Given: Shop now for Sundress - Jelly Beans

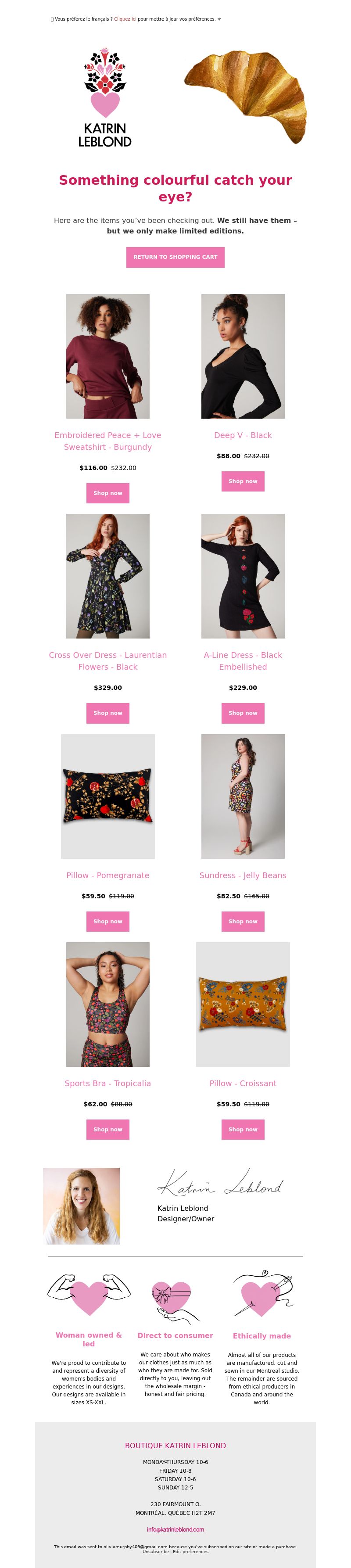Looking at the screenshot, I should coord(243,921).
